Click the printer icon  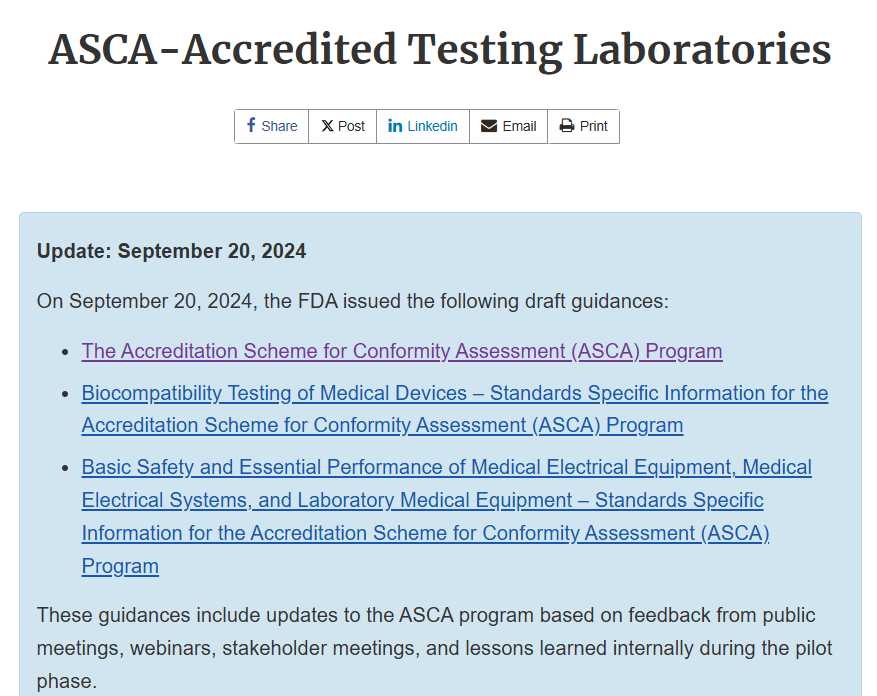567,126
